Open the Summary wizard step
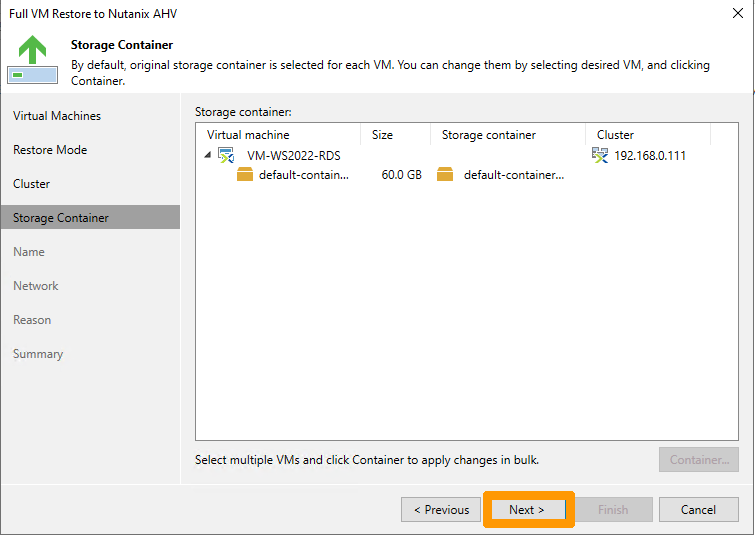The height and width of the screenshot is (535, 755). coord(38,354)
